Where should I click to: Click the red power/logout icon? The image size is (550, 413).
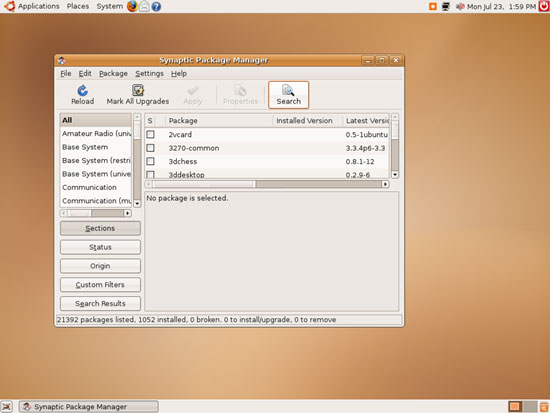(544, 6)
